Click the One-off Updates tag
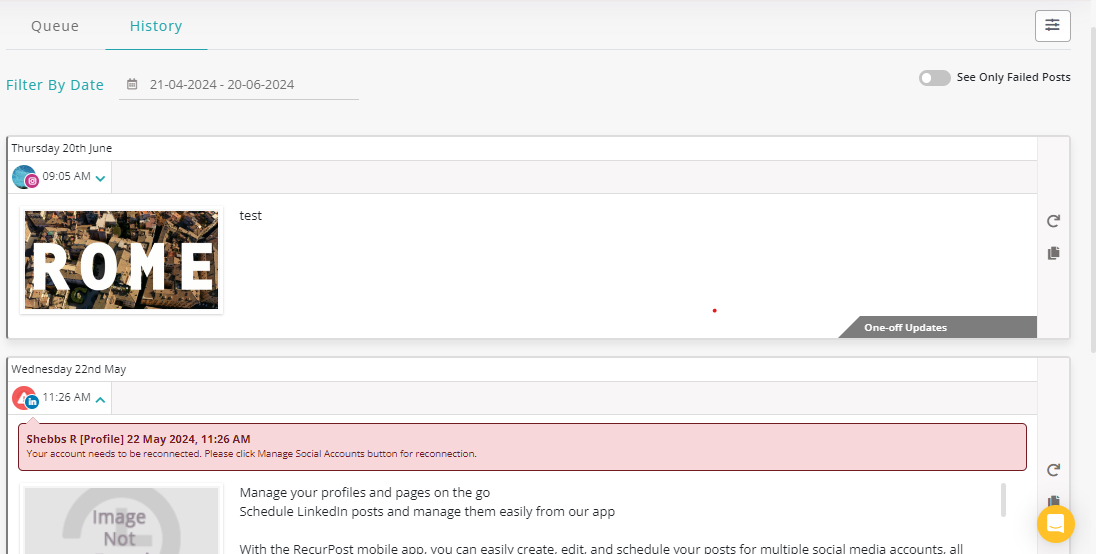 tap(937, 327)
